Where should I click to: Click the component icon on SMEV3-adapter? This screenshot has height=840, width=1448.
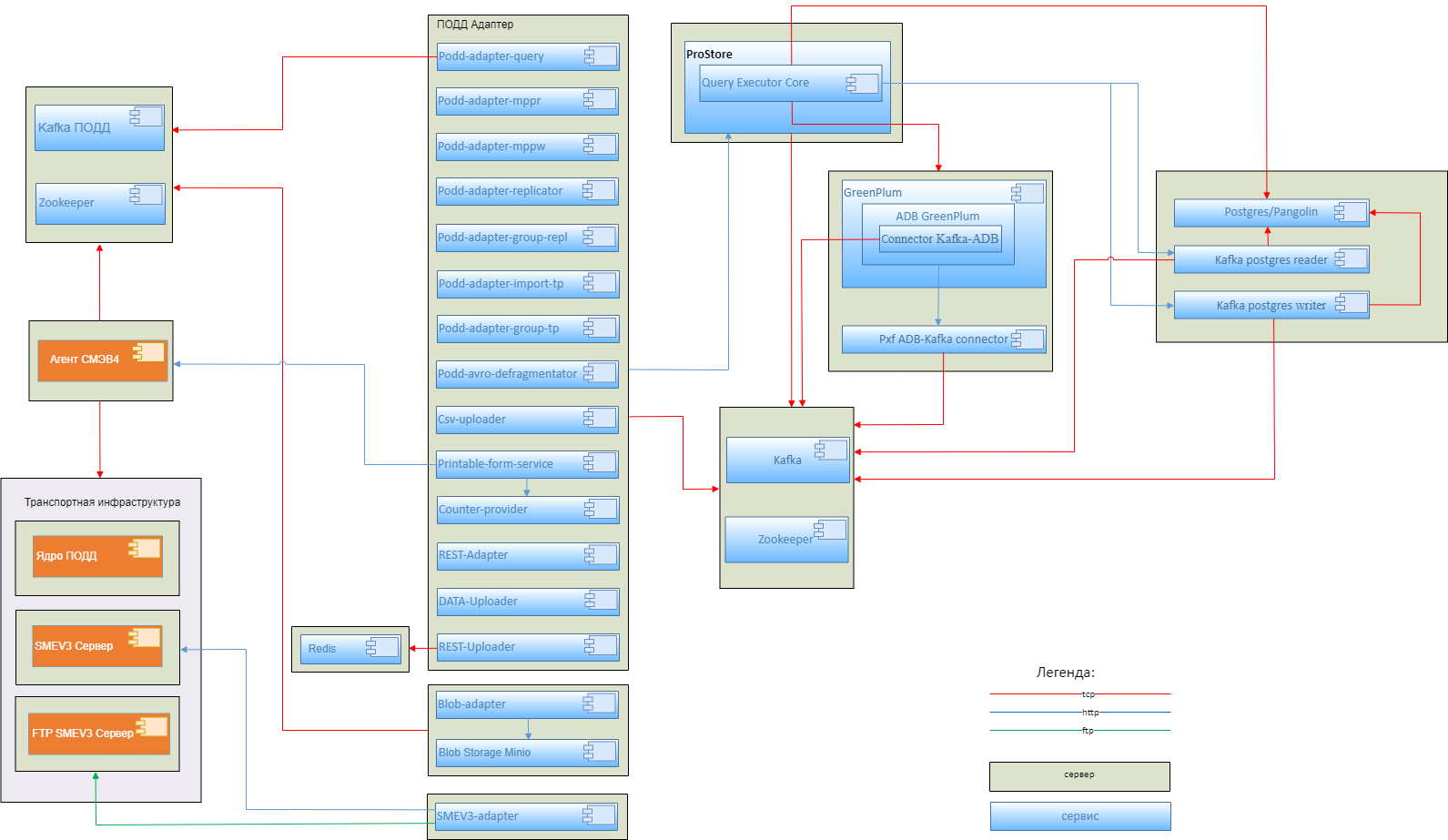[x=599, y=815]
